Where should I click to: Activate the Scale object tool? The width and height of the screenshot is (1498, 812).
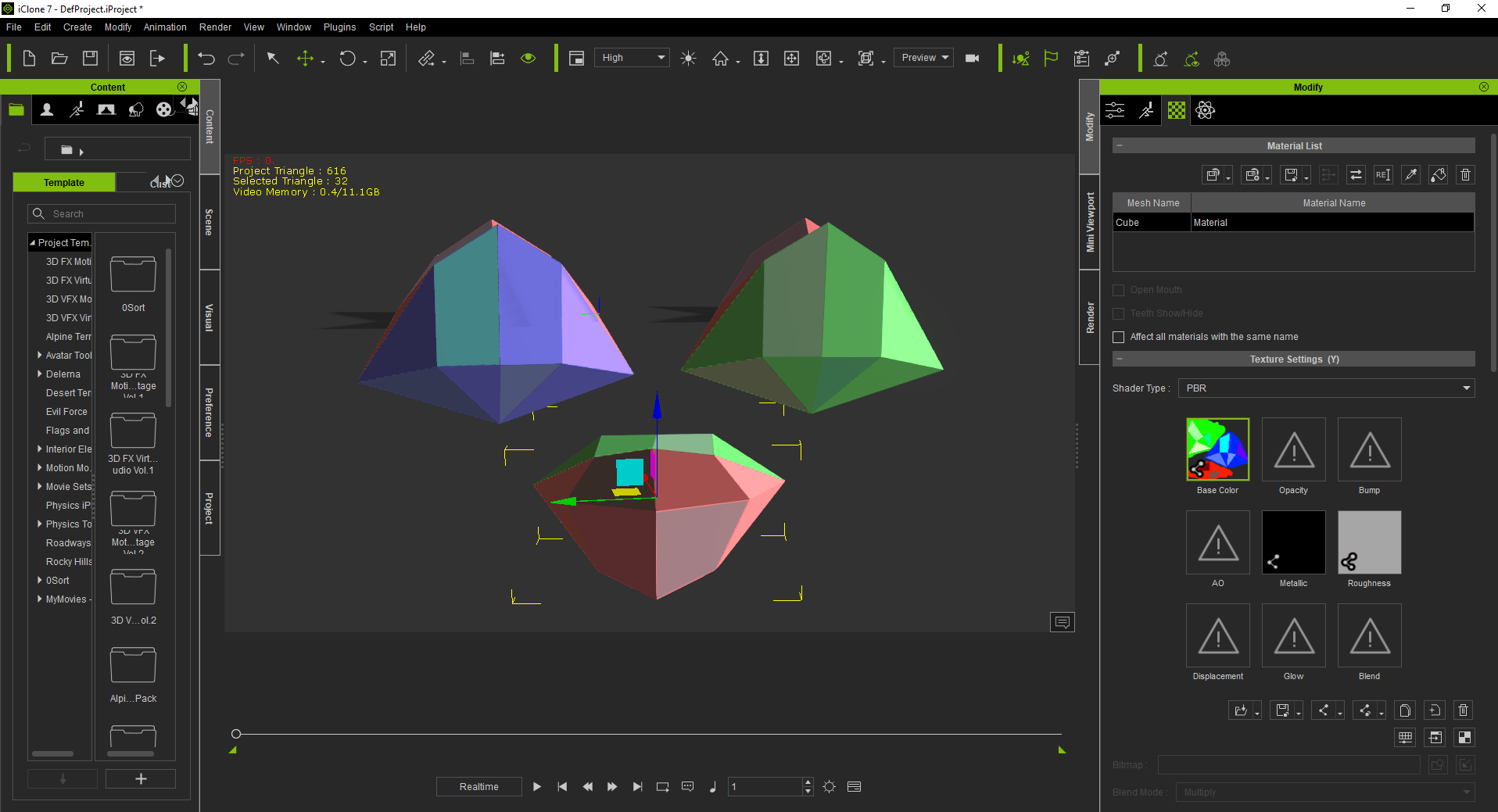(388, 59)
